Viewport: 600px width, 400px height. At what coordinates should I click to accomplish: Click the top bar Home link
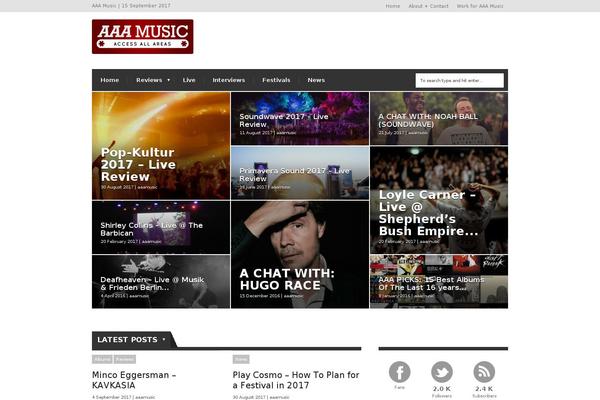(x=393, y=6)
